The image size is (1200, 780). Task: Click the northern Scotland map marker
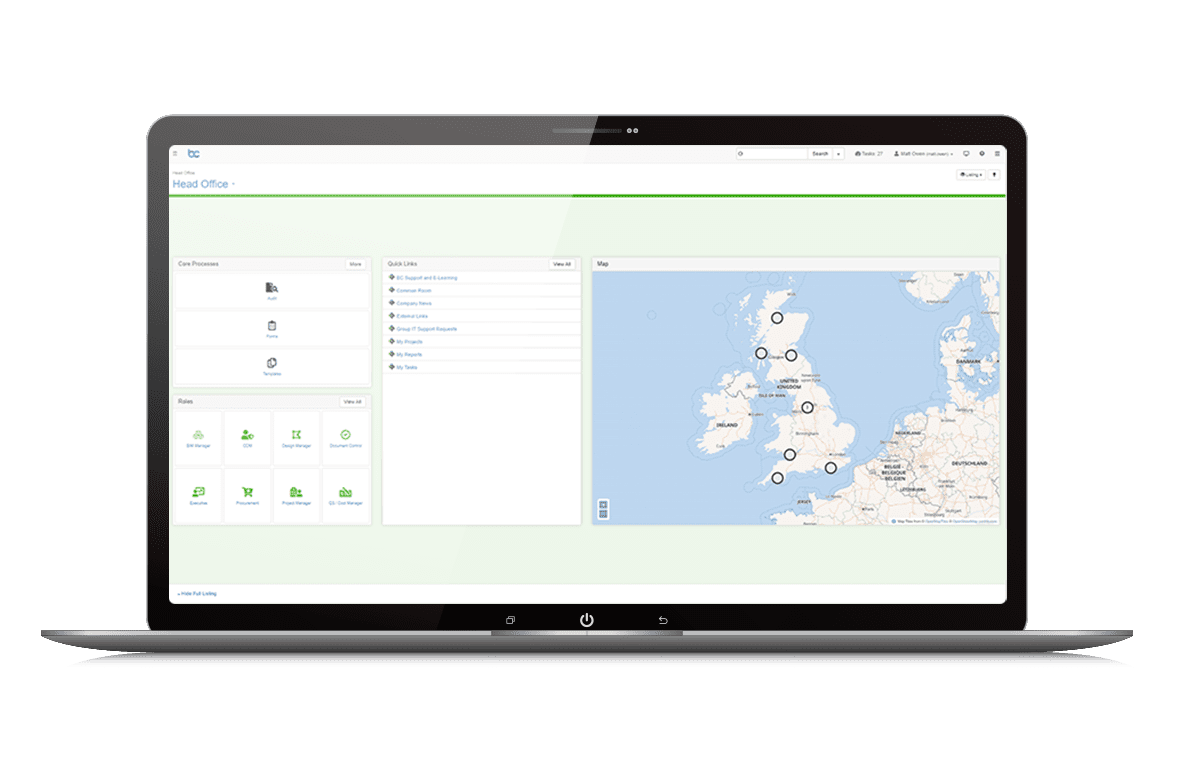(777, 318)
